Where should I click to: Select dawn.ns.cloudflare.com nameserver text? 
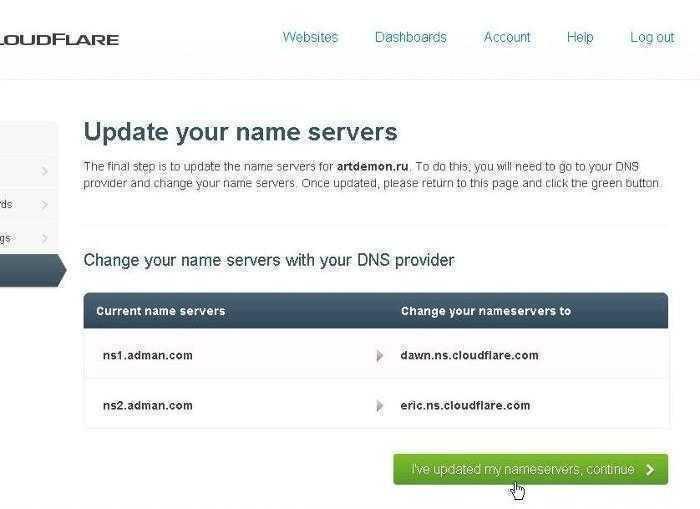pyautogui.click(x=470, y=355)
